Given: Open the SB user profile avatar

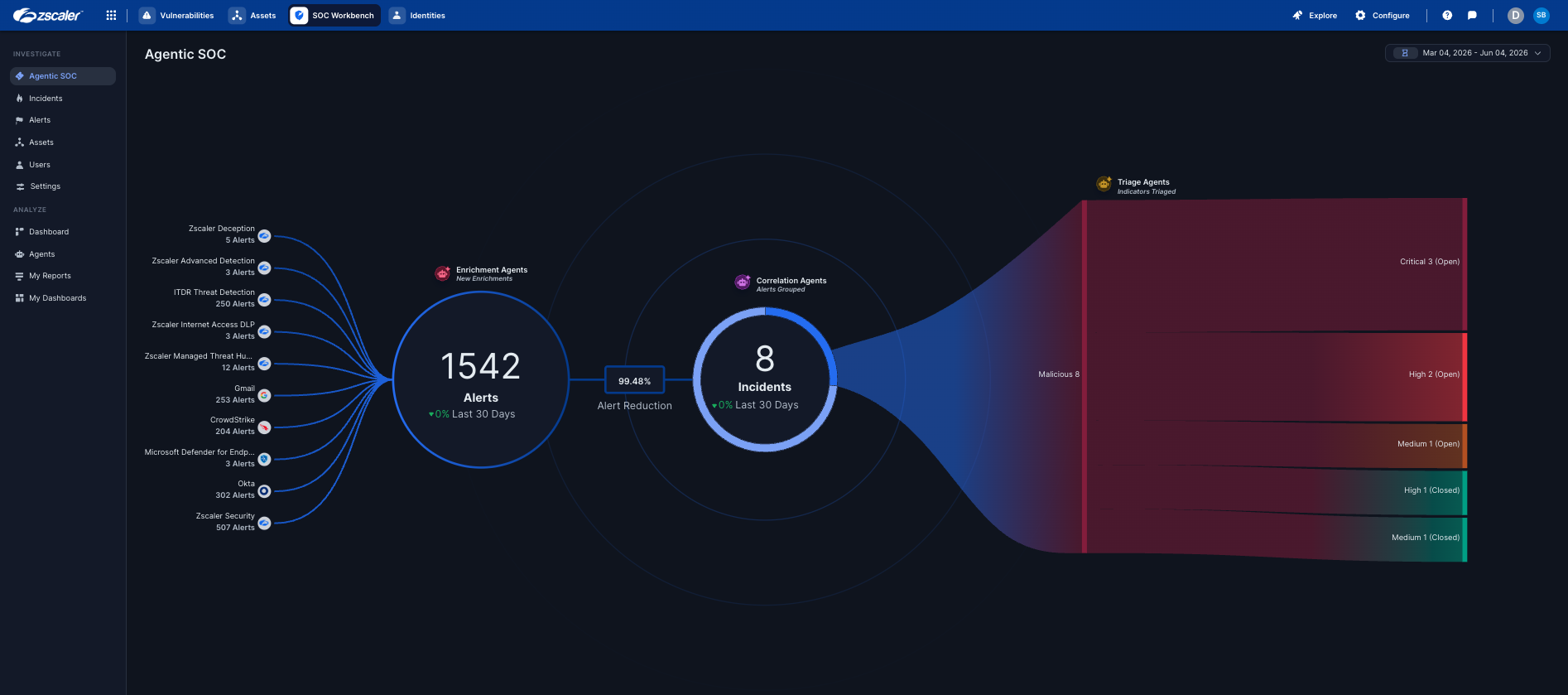Looking at the screenshot, I should pos(1541,15).
